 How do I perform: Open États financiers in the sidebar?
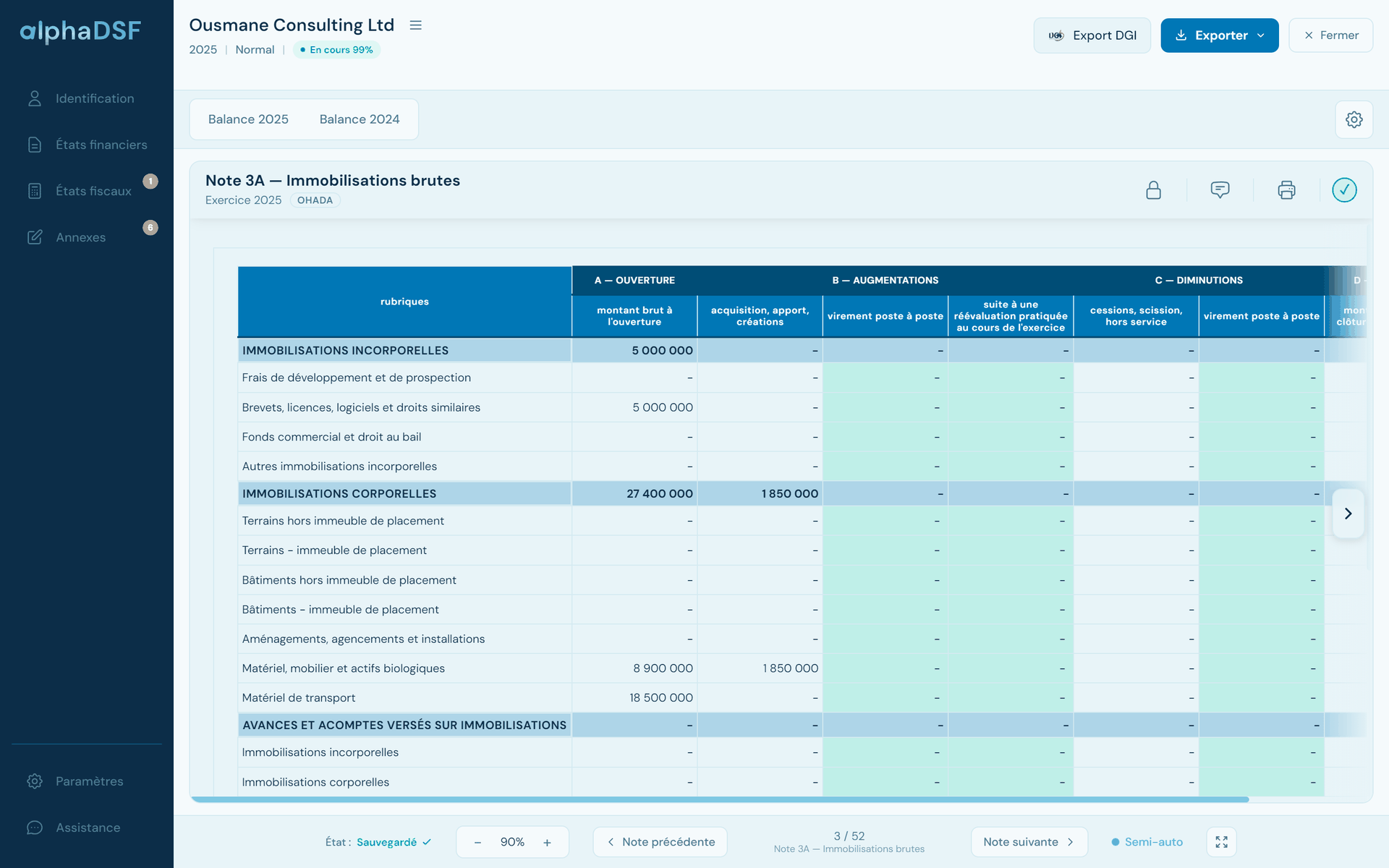pyautogui.click(x=87, y=145)
